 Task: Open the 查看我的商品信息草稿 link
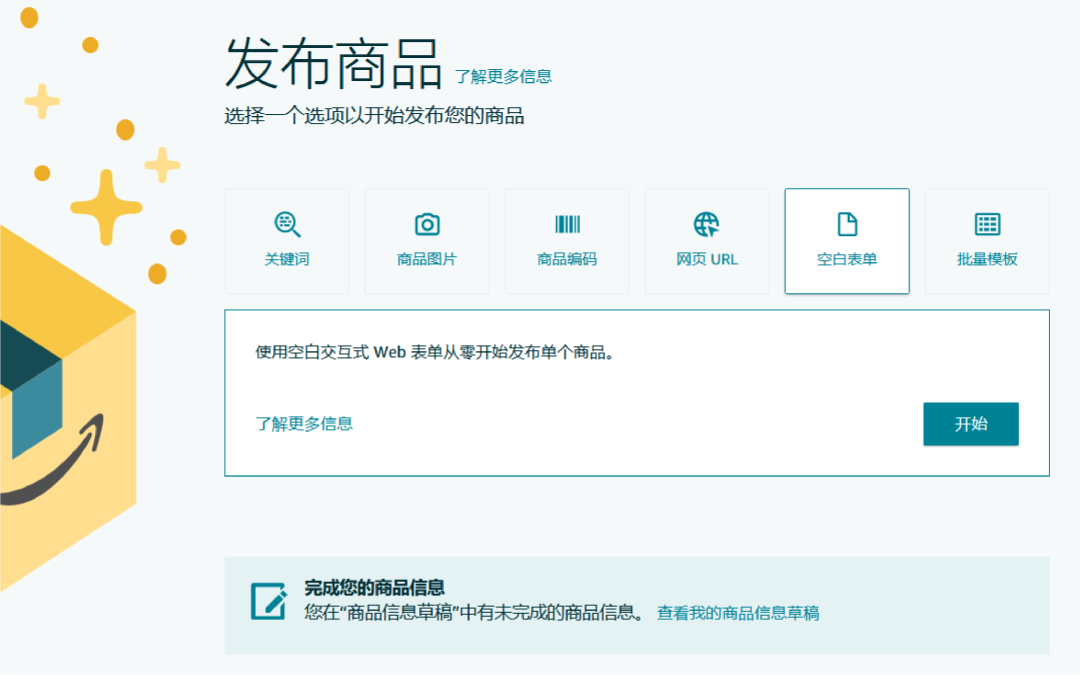click(738, 613)
